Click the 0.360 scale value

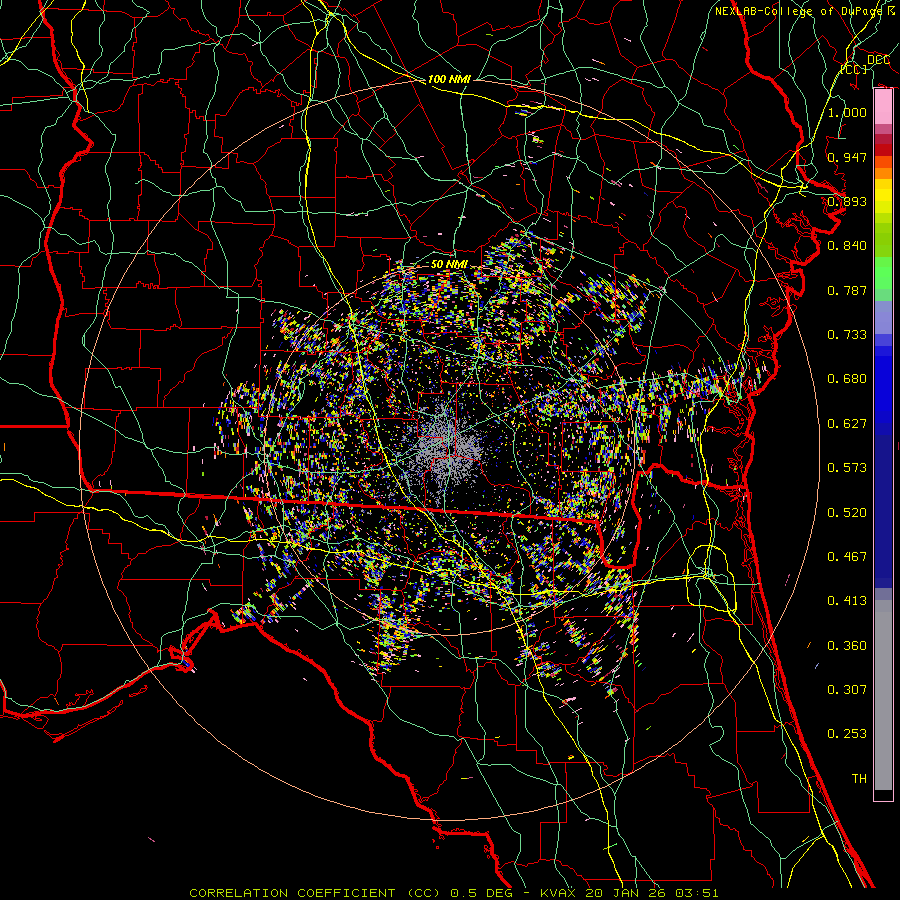[847, 646]
